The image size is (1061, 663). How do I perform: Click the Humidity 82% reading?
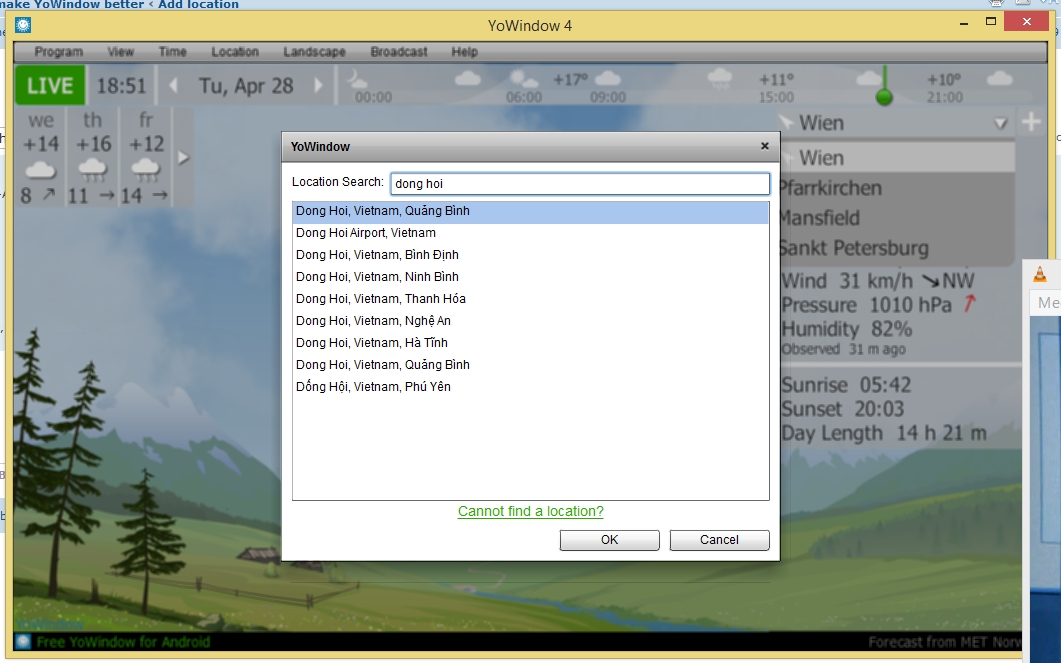pyautogui.click(x=846, y=329)
